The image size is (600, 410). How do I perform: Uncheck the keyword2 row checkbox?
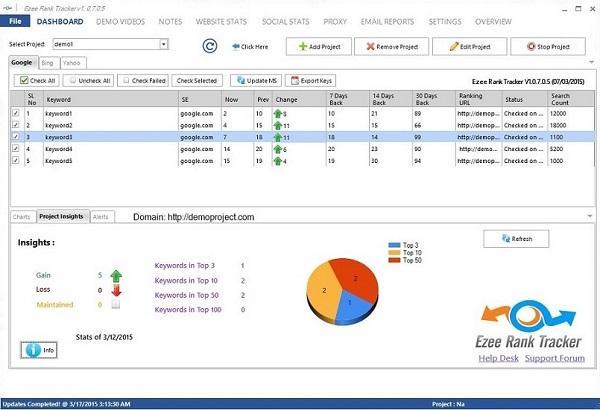[16, 125]
